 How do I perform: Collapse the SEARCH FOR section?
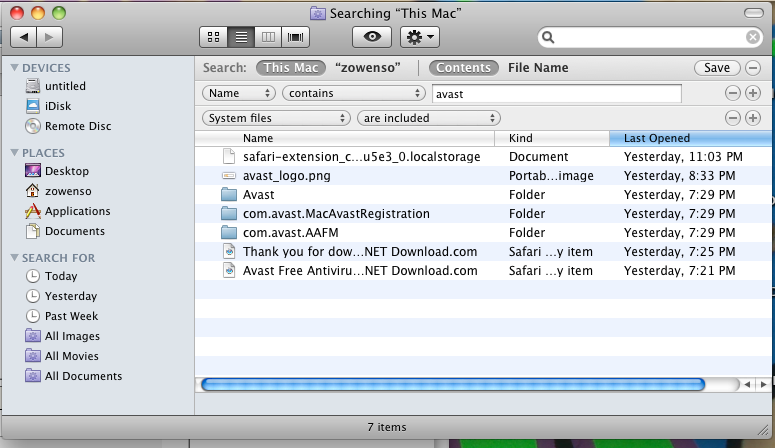14,258
